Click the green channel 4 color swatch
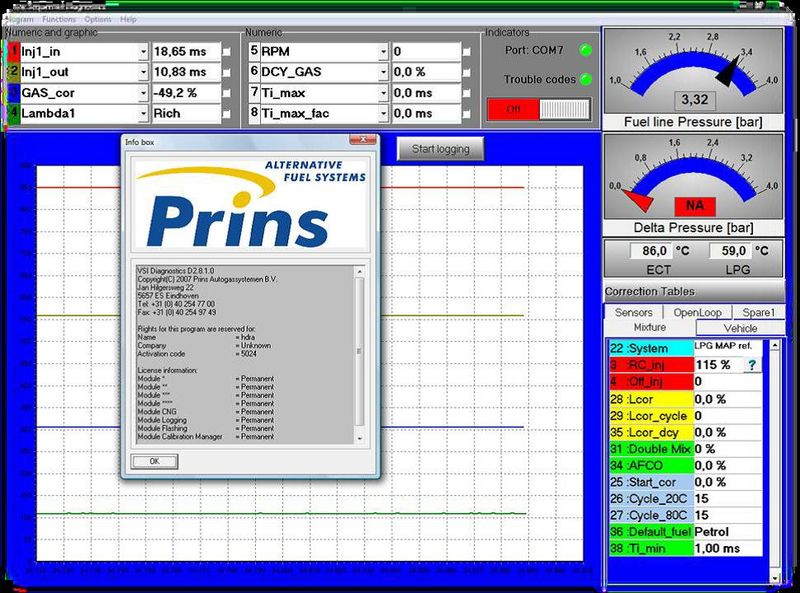Viewport: 800px width, 593px height. tap(13, 113)
